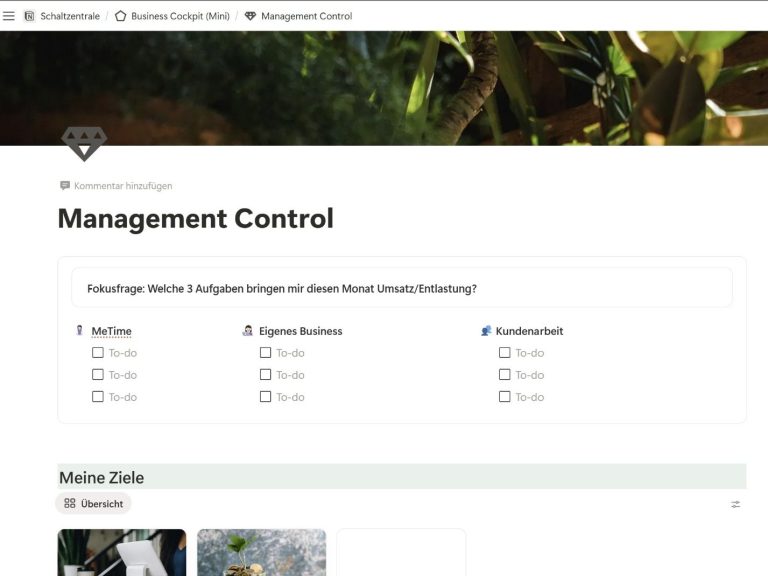This screenshot has width=768, height=576.
Task: Click the Fokusfrage callout text
Action: coord(282,289)
